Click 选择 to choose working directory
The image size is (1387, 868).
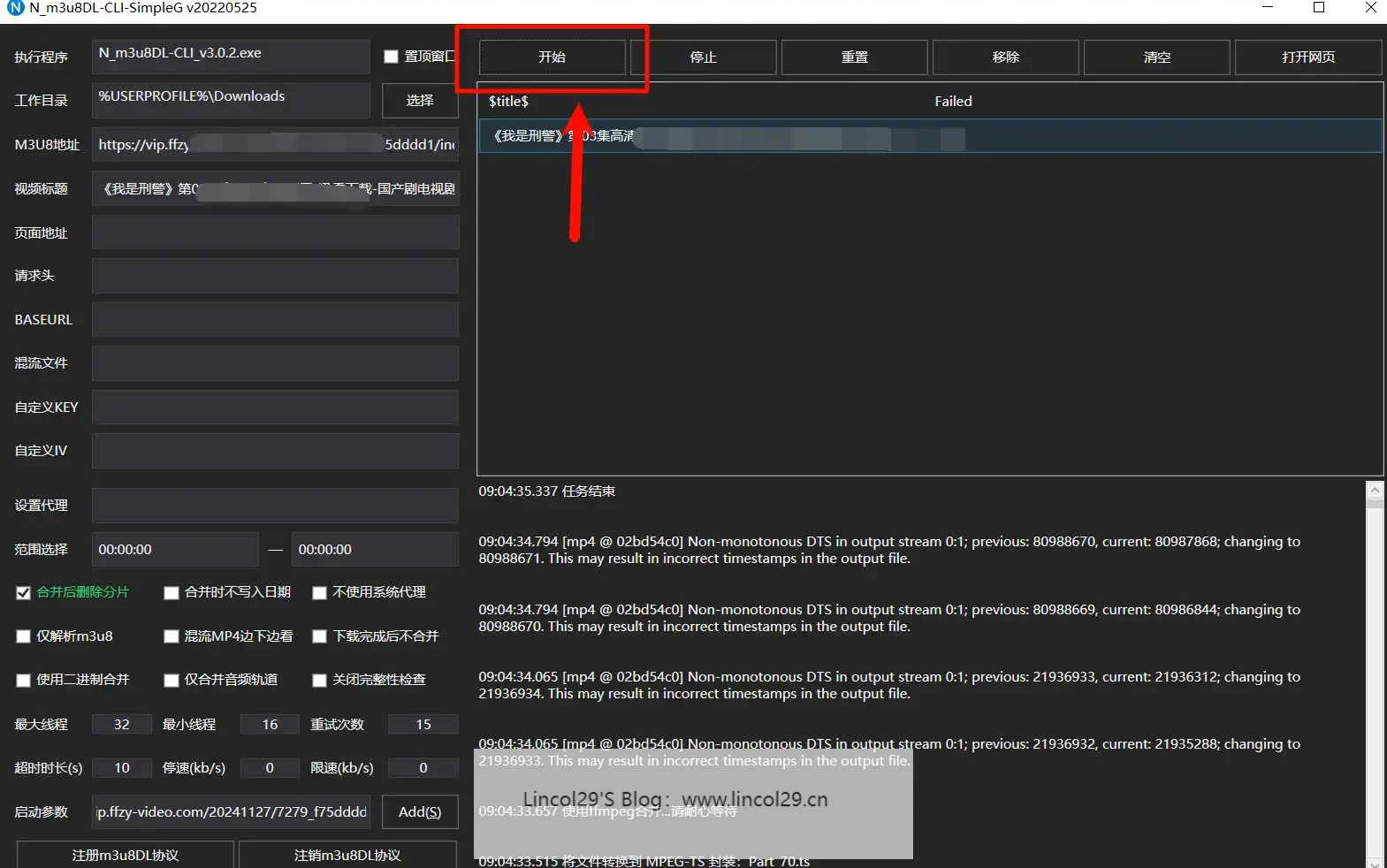click(420, 101)
